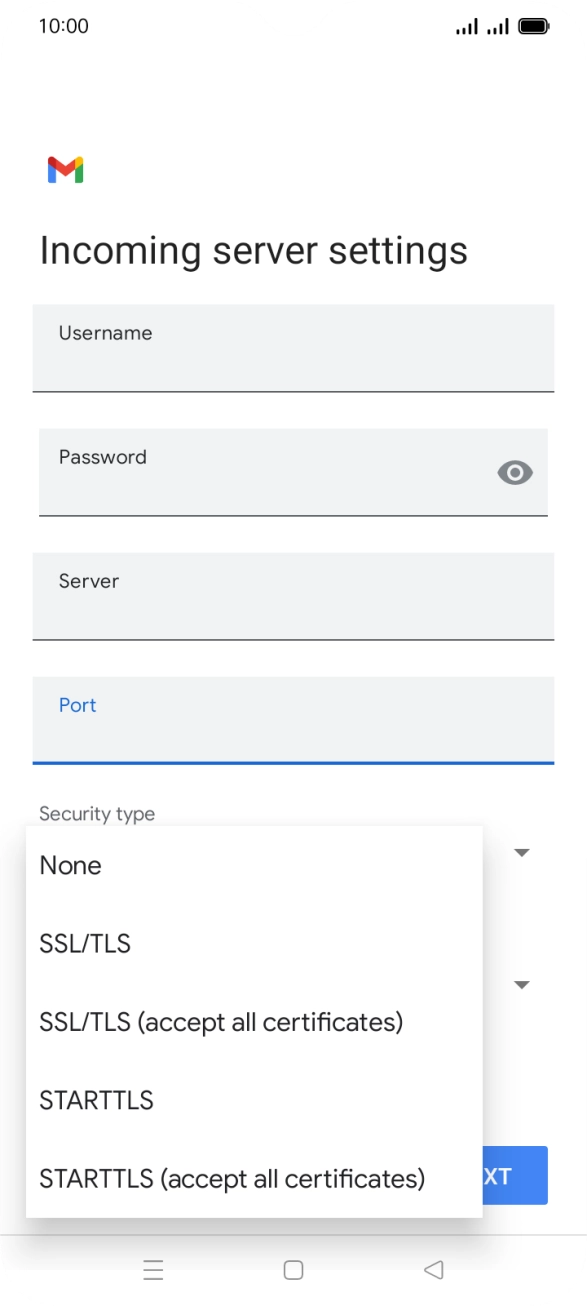
Task: Focus the Password input field
Action: point(293,472)
